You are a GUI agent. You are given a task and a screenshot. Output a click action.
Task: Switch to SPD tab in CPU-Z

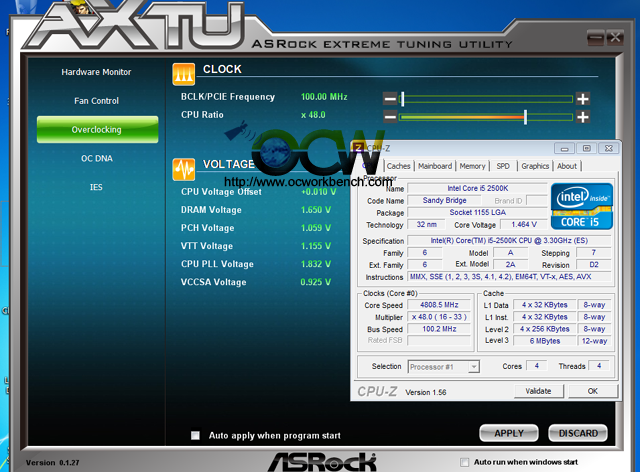[503, 166]
